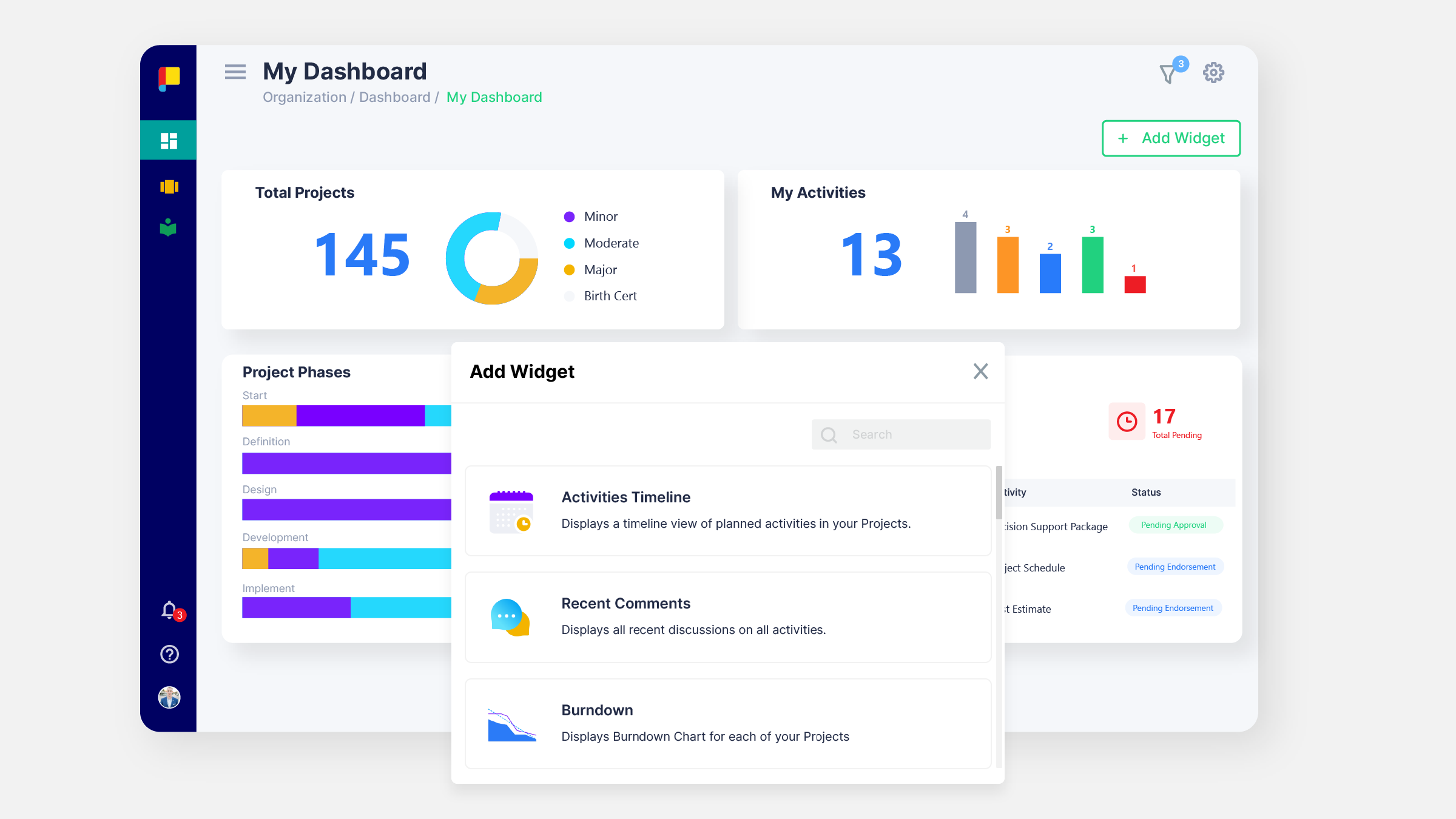Click the user profile avatar icon
1456x819 pixels.
(168, 697)
